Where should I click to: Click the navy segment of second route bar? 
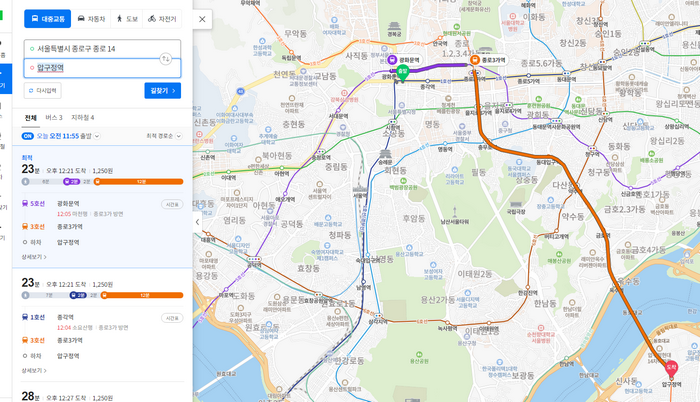click(x=78, y=295)
